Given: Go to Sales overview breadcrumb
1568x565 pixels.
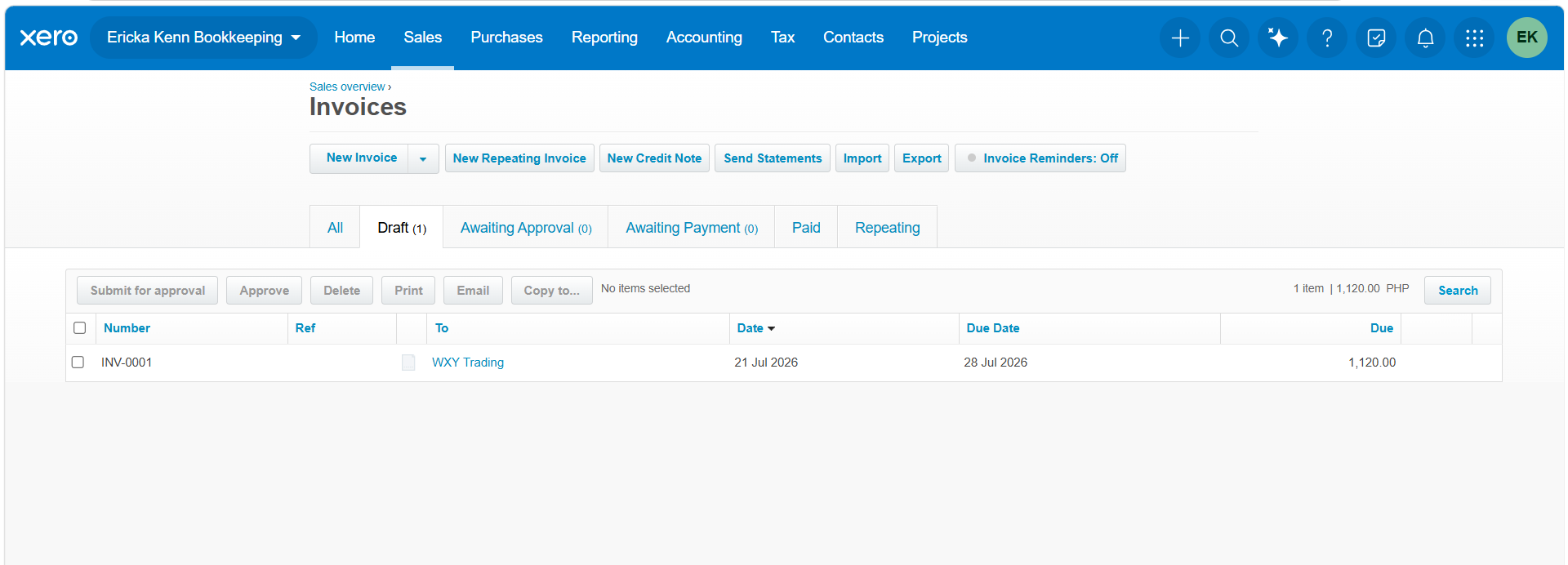Looking at the screenshot, I should click(347, 87).
